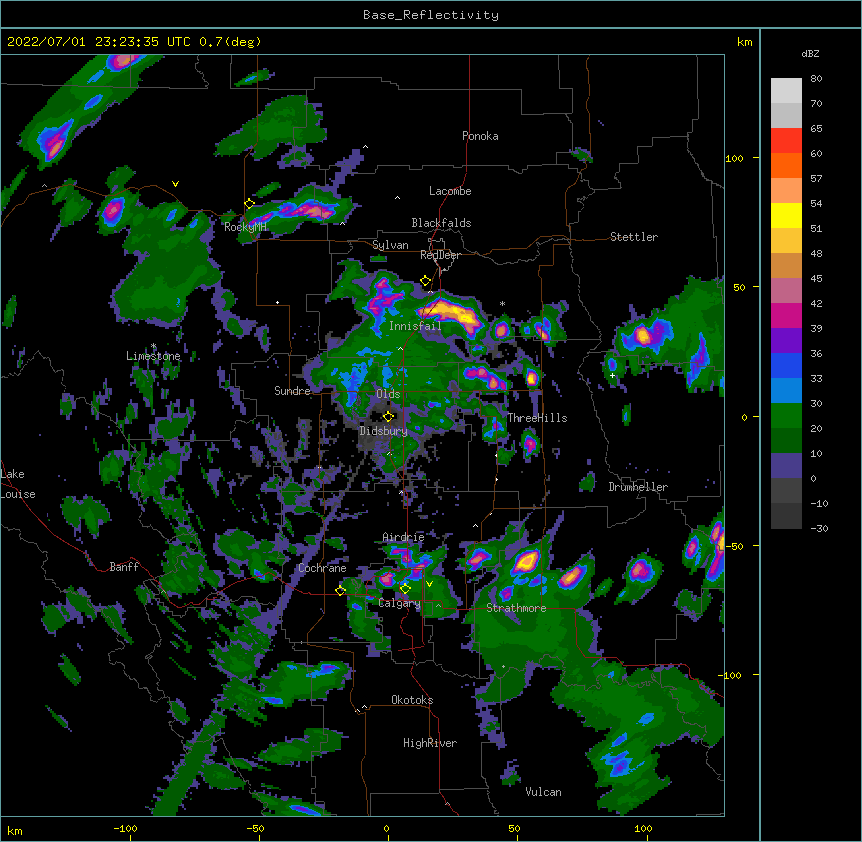Image resolution: width=862 pixels, height=842 pixels.
Task: Click the storm cell north of Strathmore
Action: pyautogui.click(x=526, y=562)
